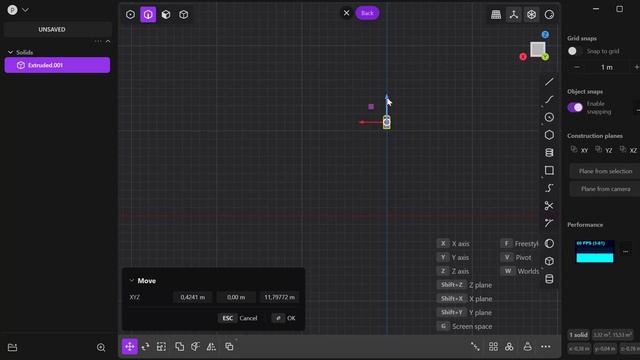This screenshot has height=360, width=640.
Task: Select the curve fillet tool
Action: click(549, 223)
